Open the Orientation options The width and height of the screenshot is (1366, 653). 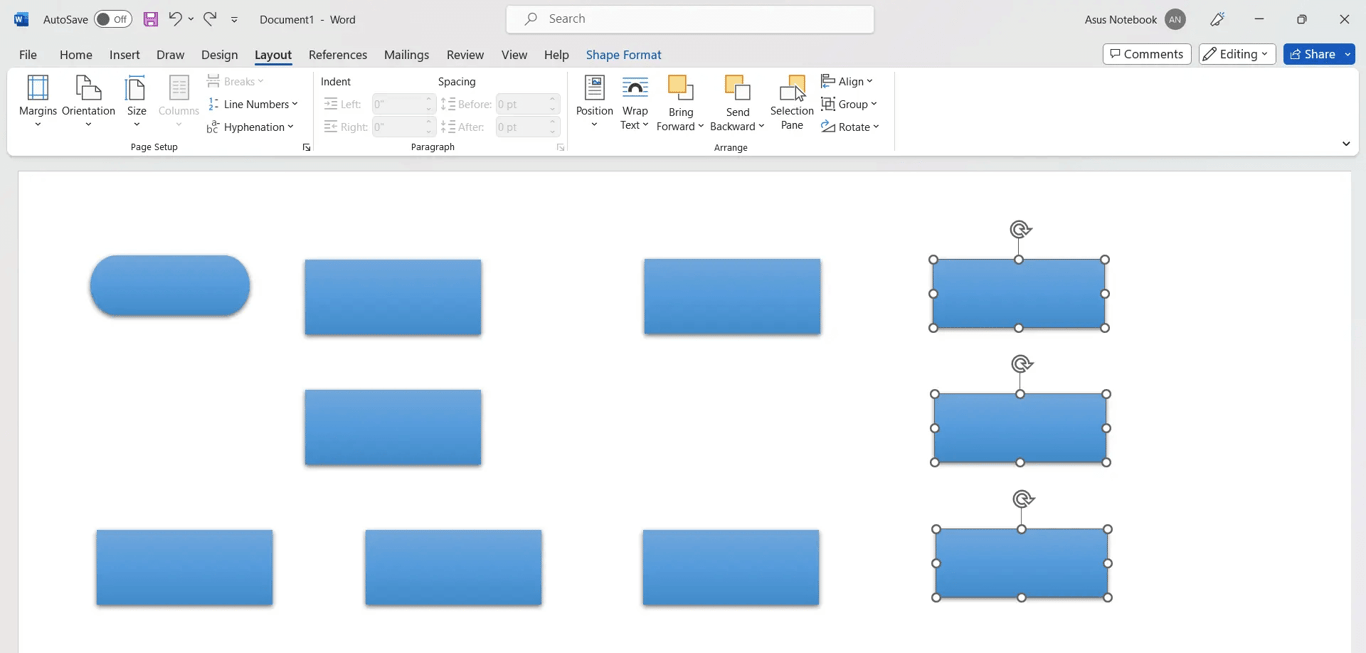[x=88, y=101]
